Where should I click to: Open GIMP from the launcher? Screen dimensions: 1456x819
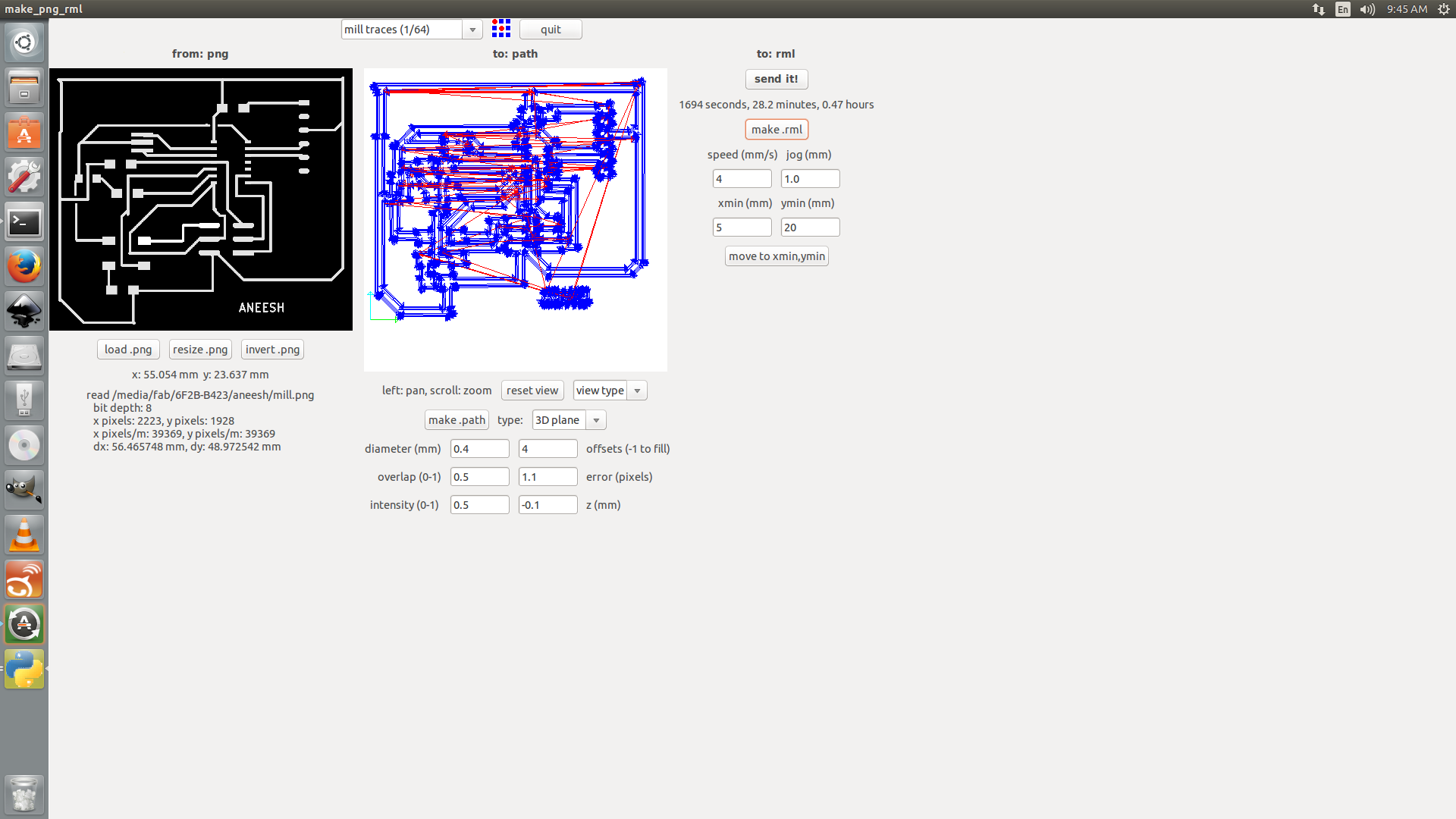[x=24, y=490]
